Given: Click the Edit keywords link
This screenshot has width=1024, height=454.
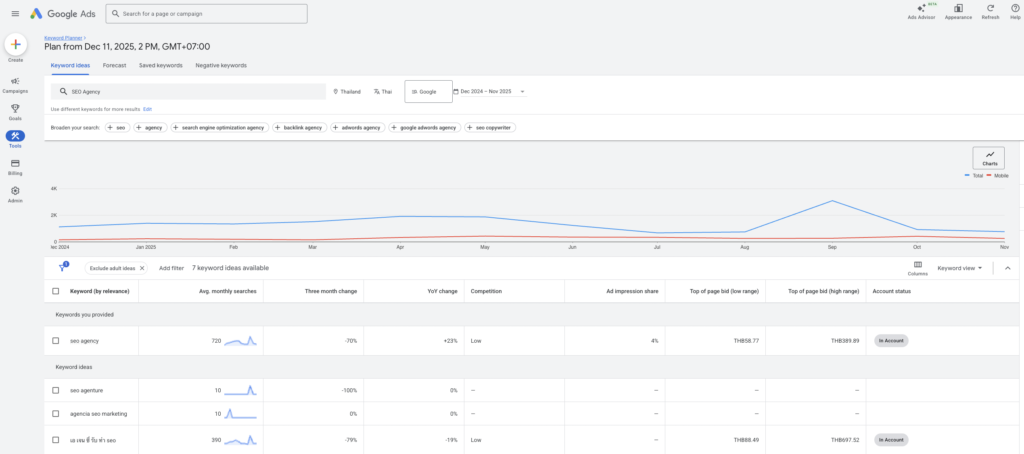Looking at the screenshot, I should point(148,109).
